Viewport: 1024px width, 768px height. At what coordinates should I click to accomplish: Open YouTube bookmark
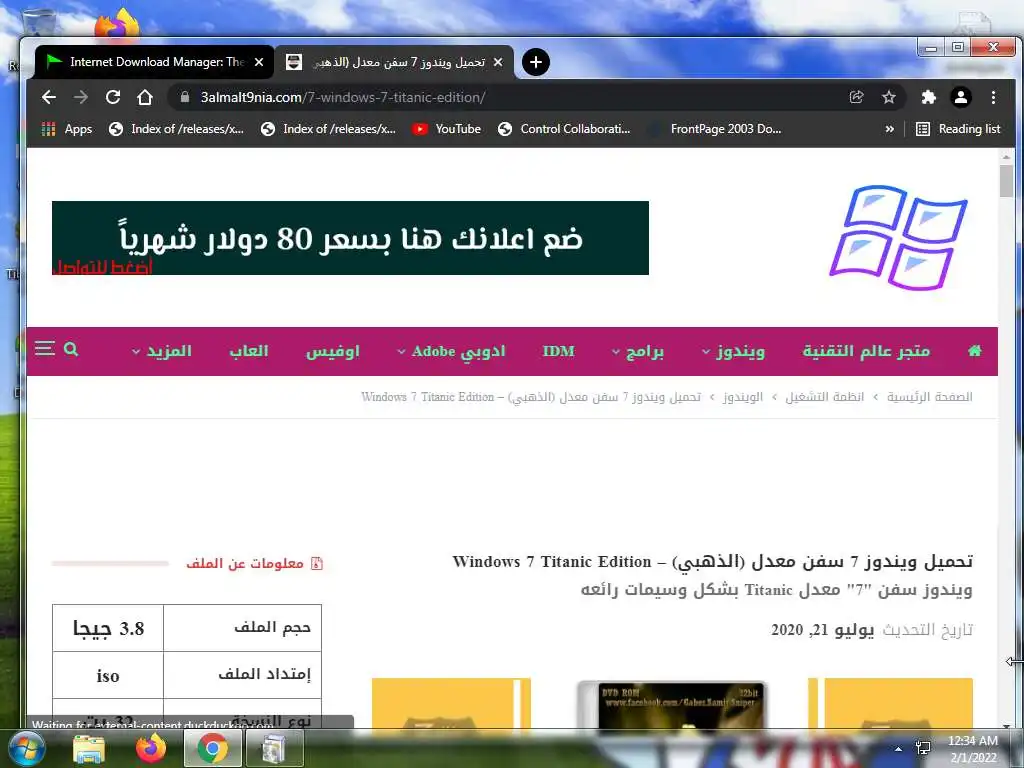point(447,129)
